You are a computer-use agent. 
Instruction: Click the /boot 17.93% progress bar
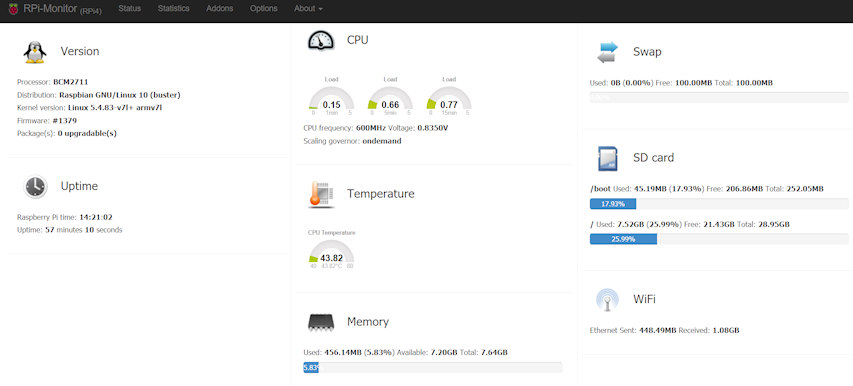pos(719,204)
